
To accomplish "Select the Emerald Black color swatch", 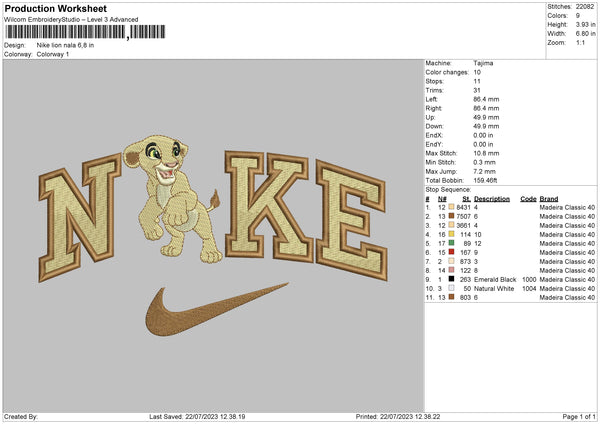I will (x=452, y=280).
